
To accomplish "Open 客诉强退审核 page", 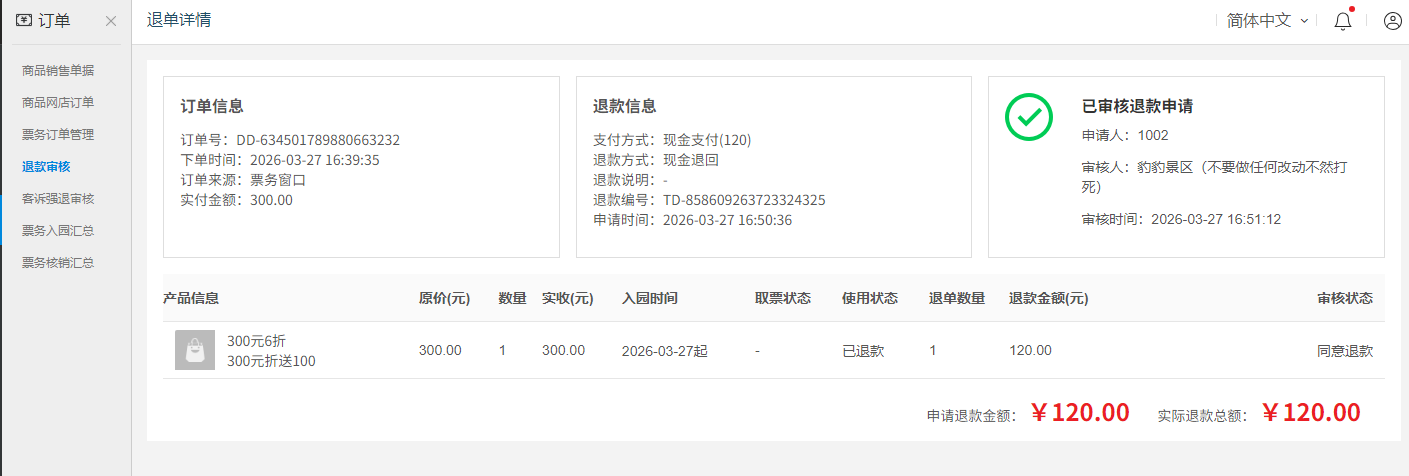I will click(58, 198).
